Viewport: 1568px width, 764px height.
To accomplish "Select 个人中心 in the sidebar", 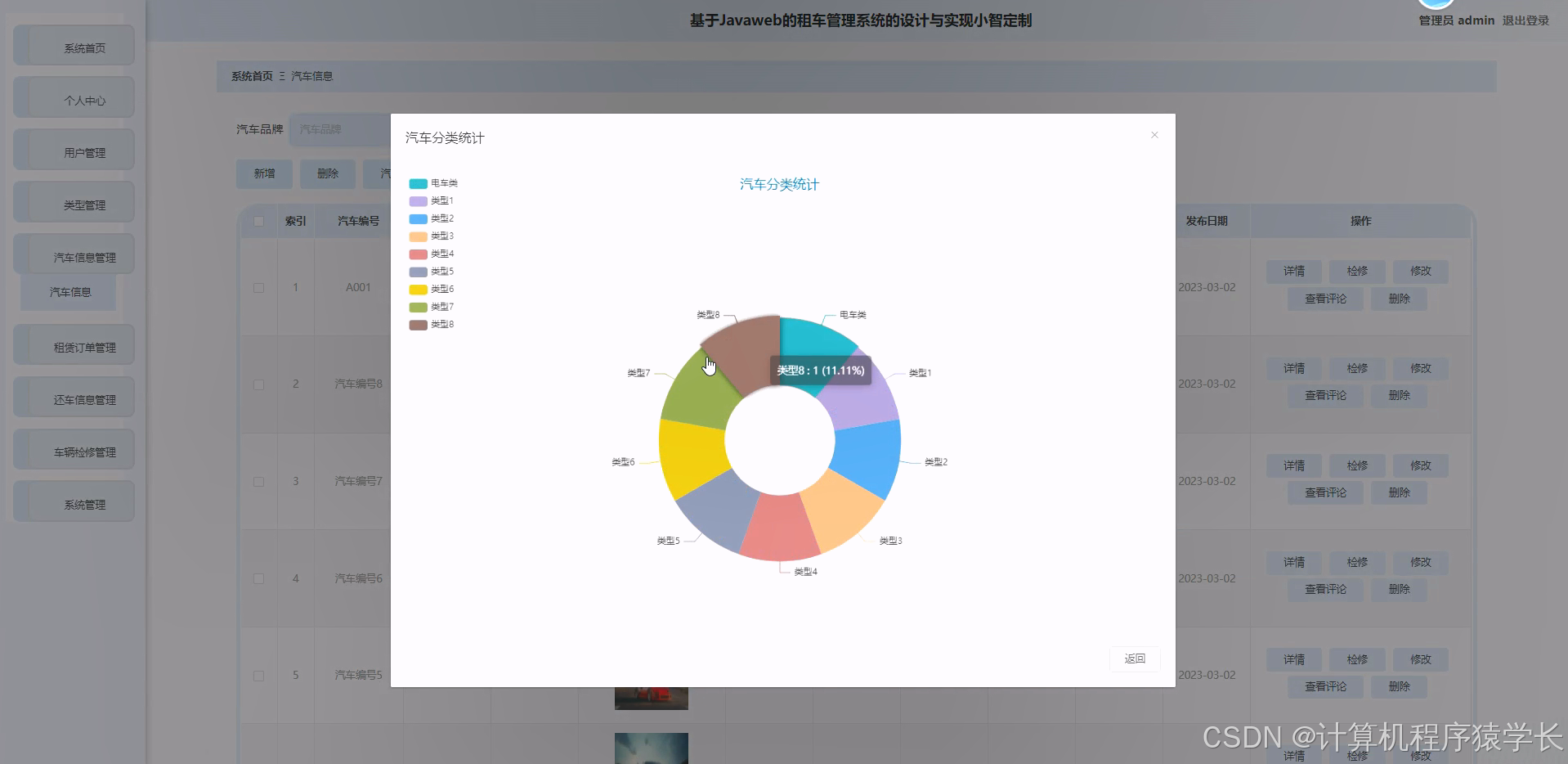I will (73, 97).
